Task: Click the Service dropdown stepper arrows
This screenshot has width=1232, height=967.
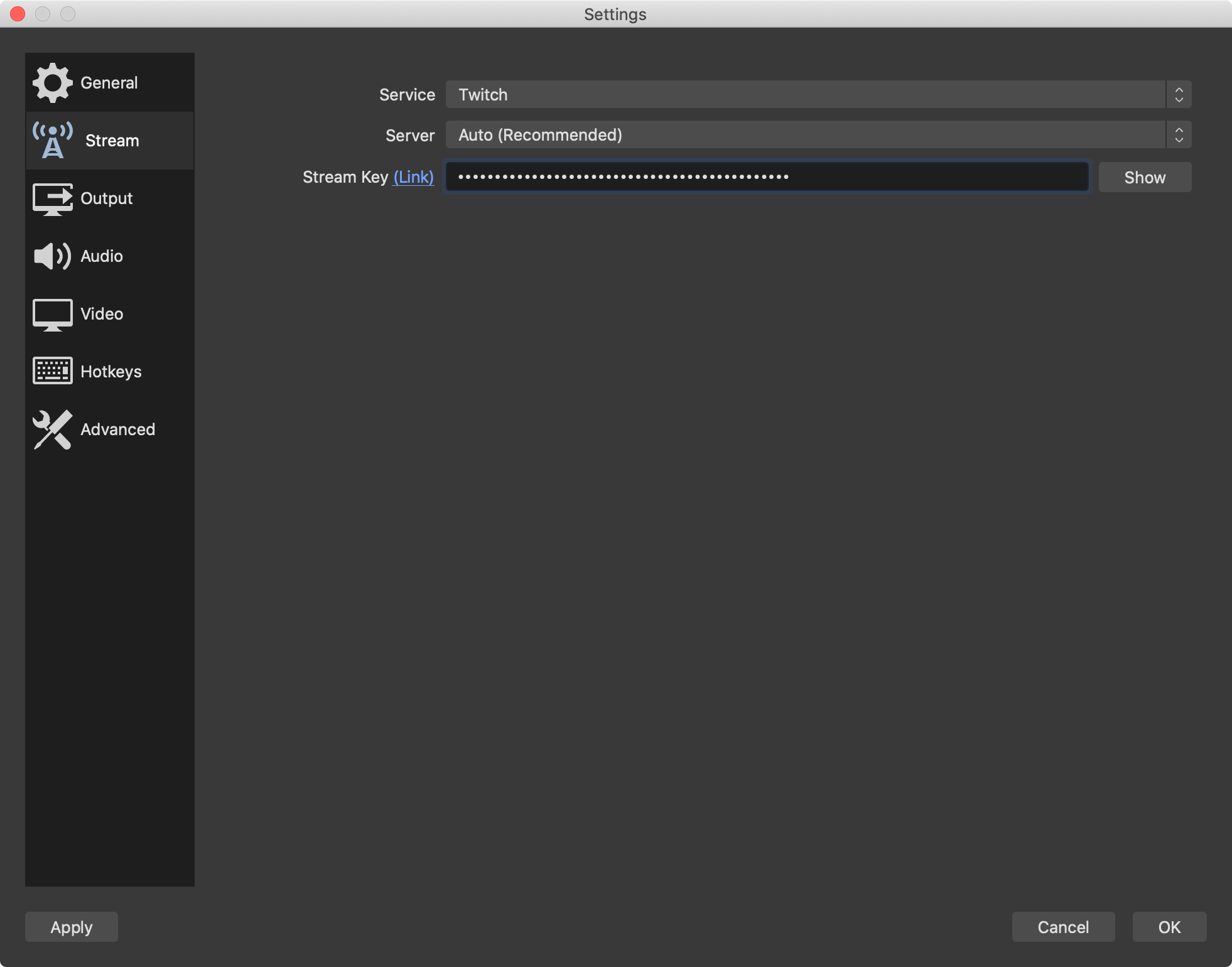Action: click(x=1179, y=95)
